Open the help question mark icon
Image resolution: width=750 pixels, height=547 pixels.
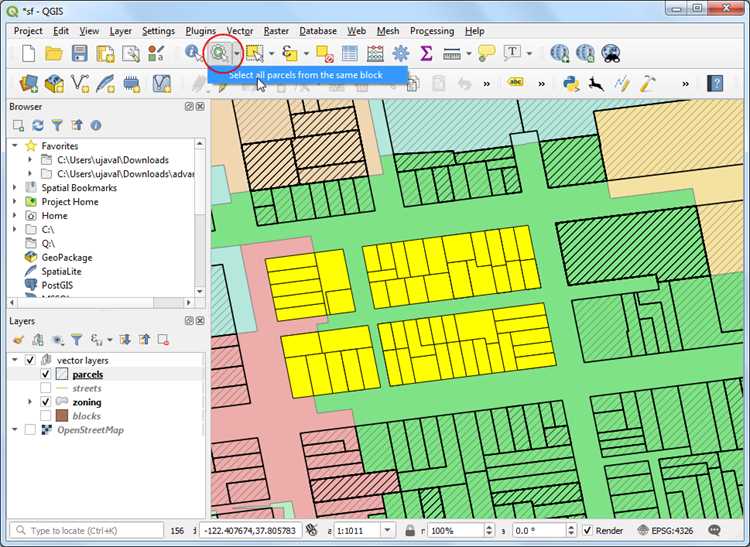coord(716,84)
